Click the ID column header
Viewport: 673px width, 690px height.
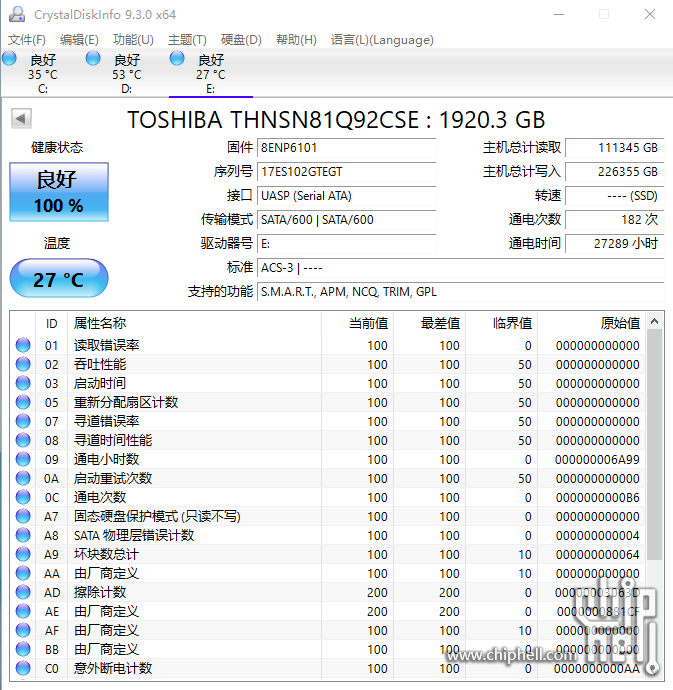click(x=51, y=323)
